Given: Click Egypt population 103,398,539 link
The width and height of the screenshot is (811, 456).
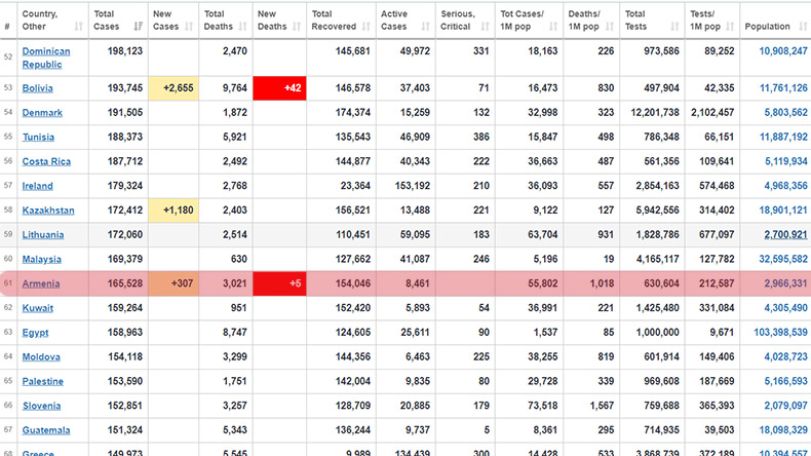Looking at the screenshot, I should pos(780,332).
